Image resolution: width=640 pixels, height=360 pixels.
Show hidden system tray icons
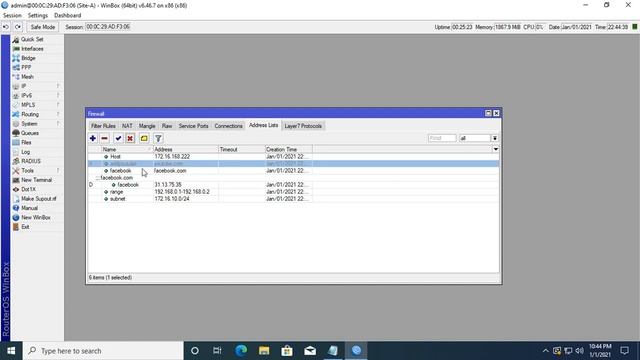(546, 351)
